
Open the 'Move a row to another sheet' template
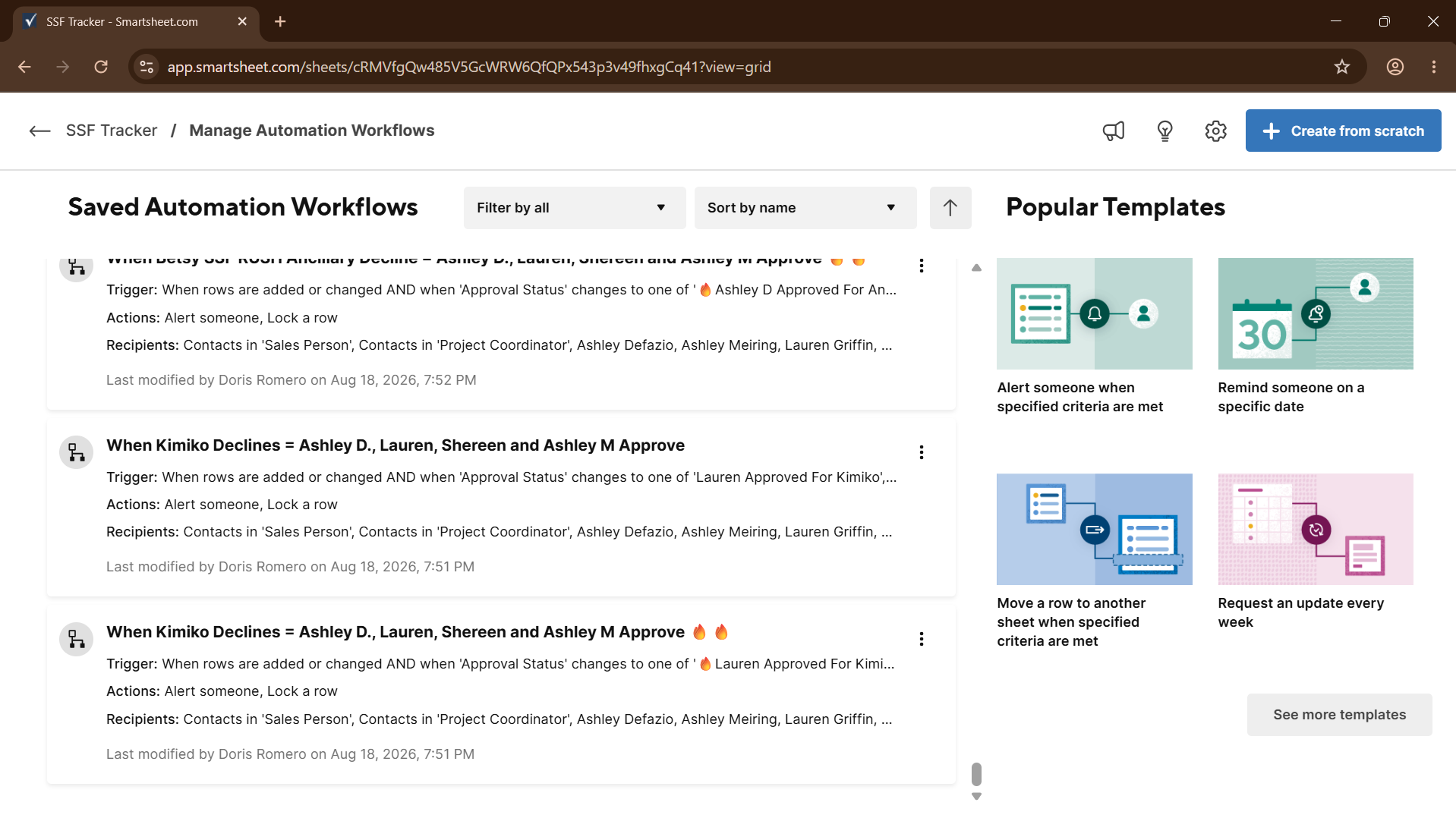tap(1094, 529)
